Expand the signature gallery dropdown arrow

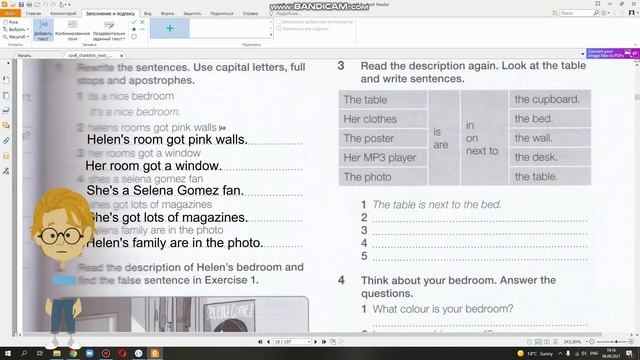271,35
